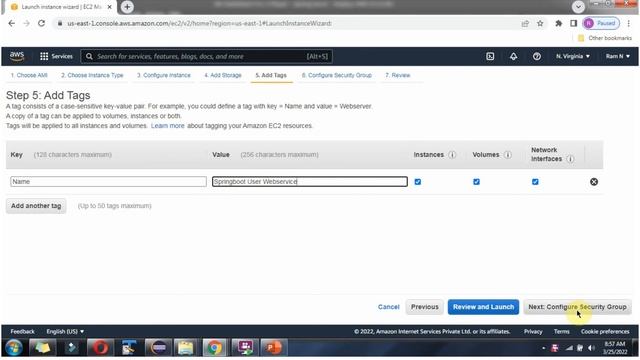Click the Previous button
Viewport: 640px width, 360px height.
[424, 307]
